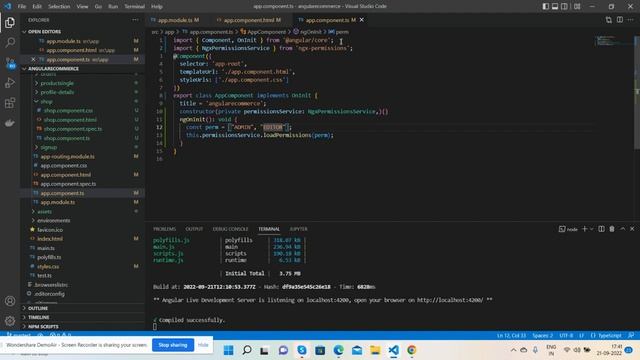Split the editor to the right

(x=620, y=20)
